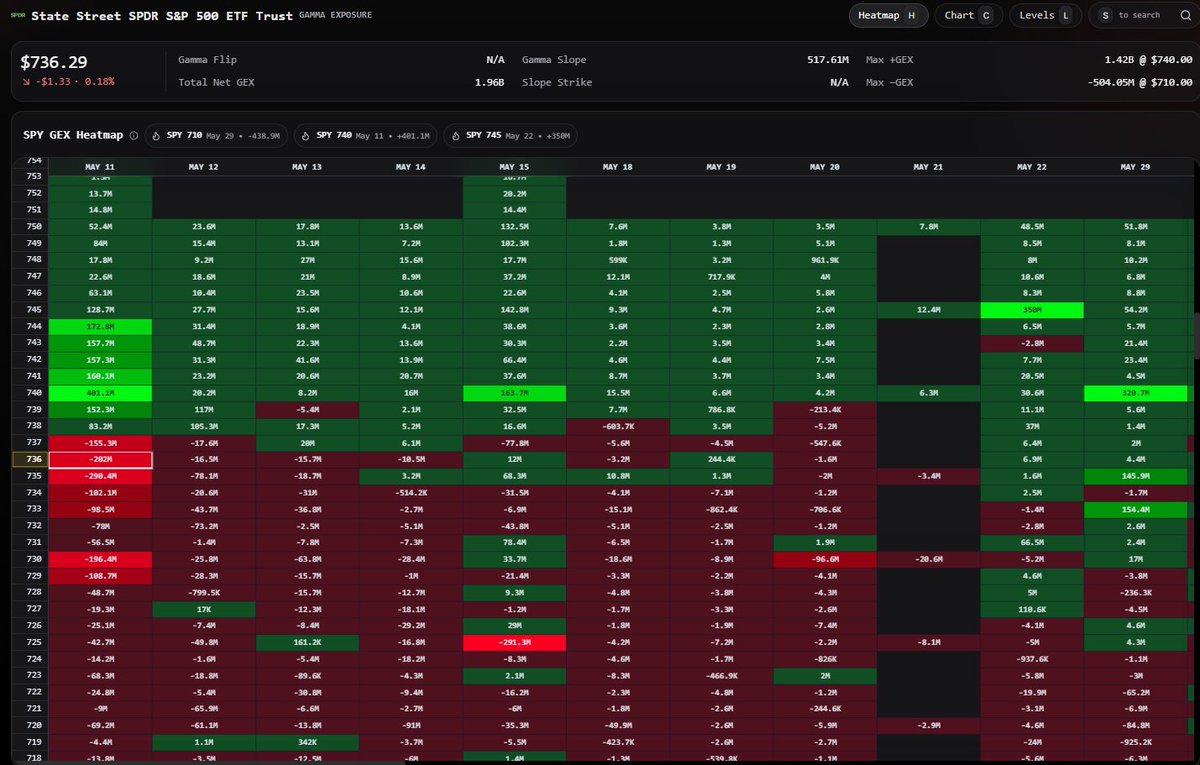Click the MAY 22 column header
The image size is (1200, 765).
tap(1032, 167)
